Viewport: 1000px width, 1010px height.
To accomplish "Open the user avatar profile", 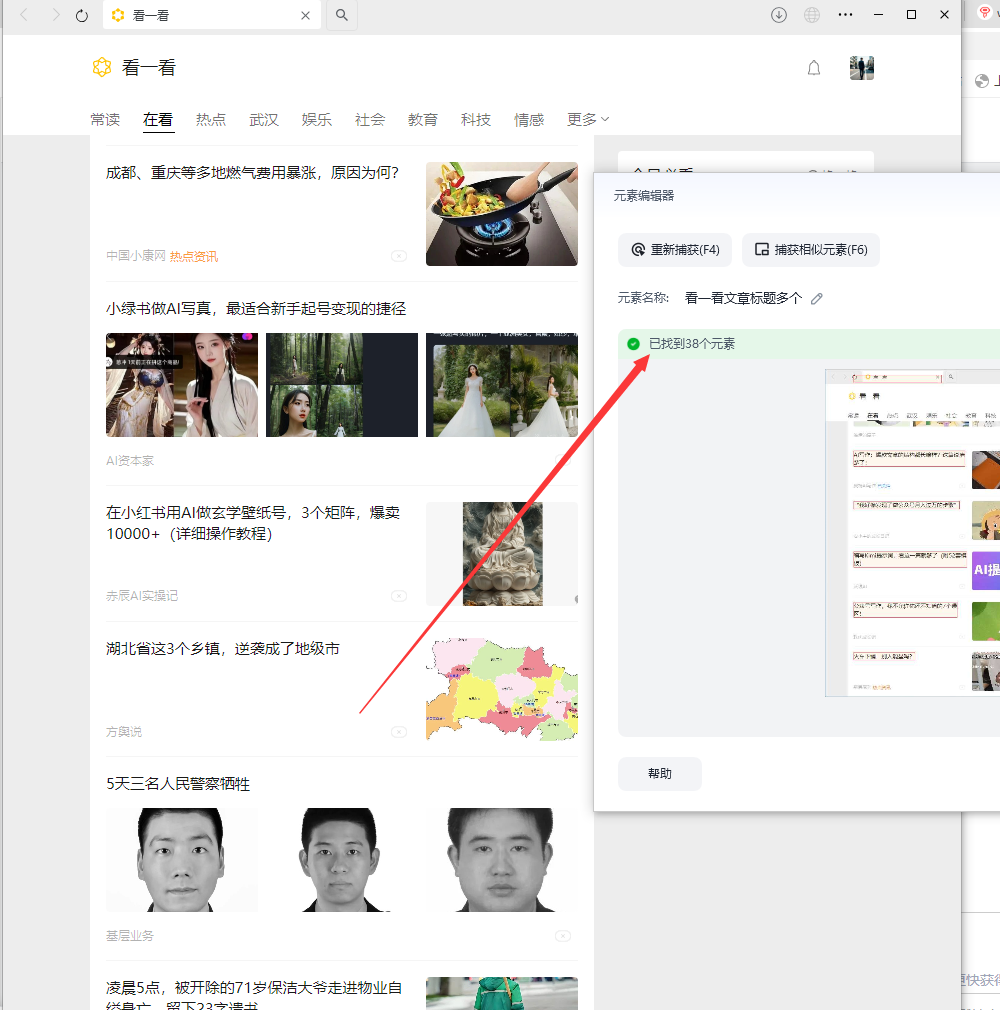I will 861,68.
